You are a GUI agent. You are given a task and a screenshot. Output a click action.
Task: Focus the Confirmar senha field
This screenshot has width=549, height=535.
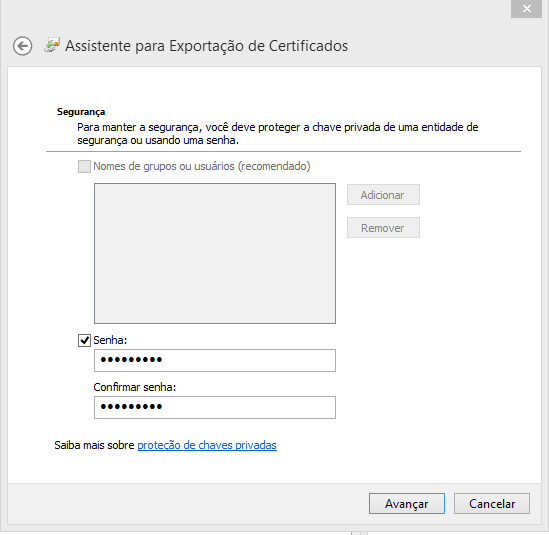[x=215, y=407]
